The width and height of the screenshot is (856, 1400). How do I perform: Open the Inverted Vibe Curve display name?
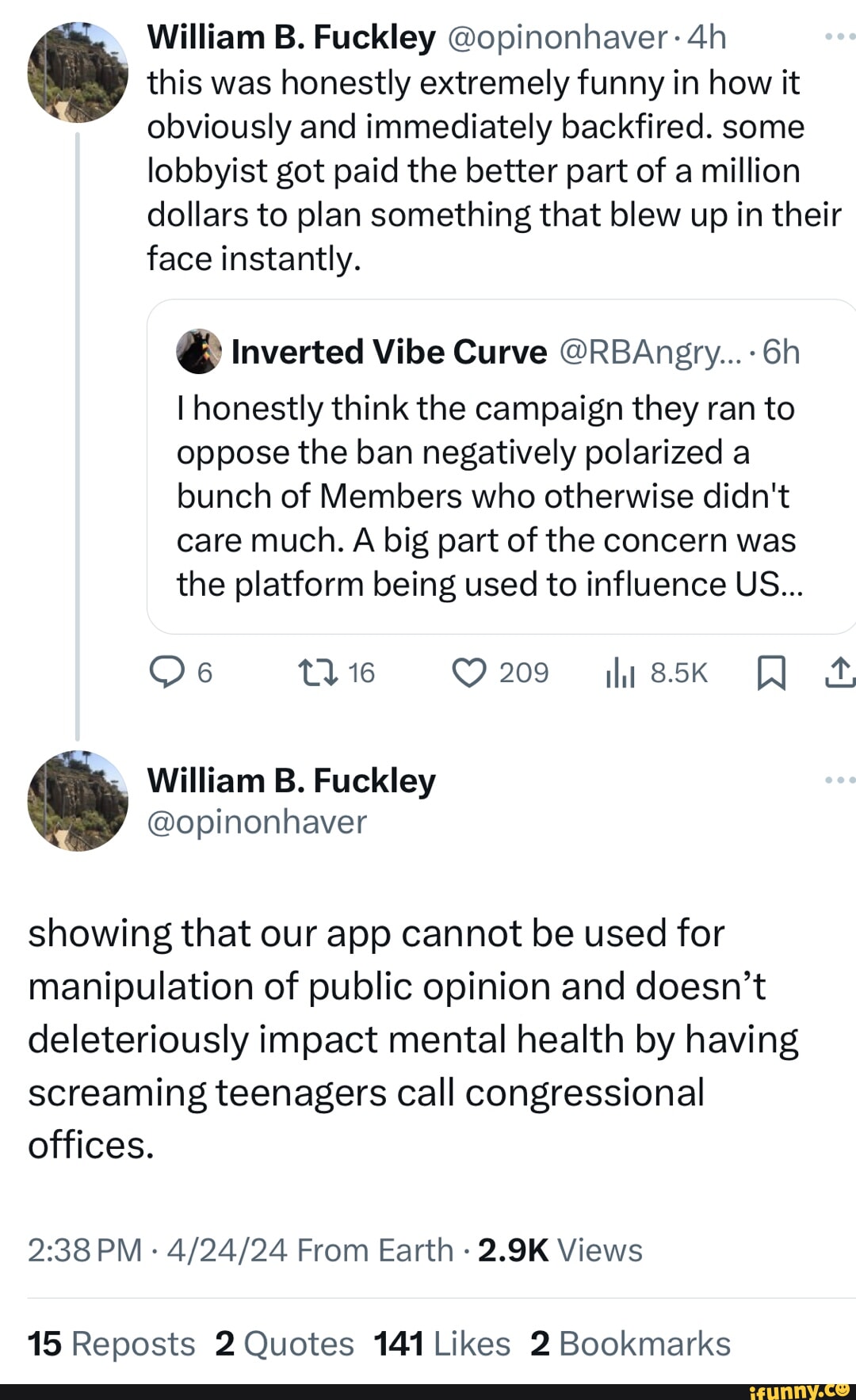389,352
